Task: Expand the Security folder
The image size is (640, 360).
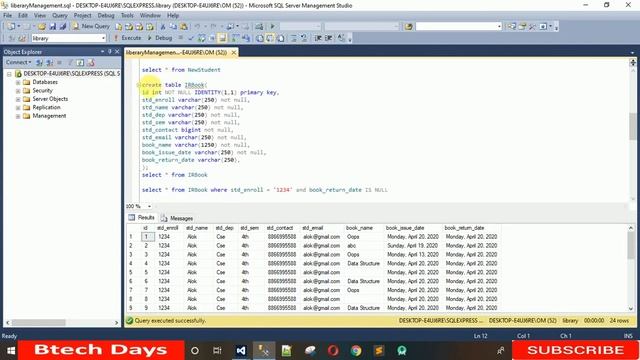Action: pyautogui.click(x=18, y=91)
